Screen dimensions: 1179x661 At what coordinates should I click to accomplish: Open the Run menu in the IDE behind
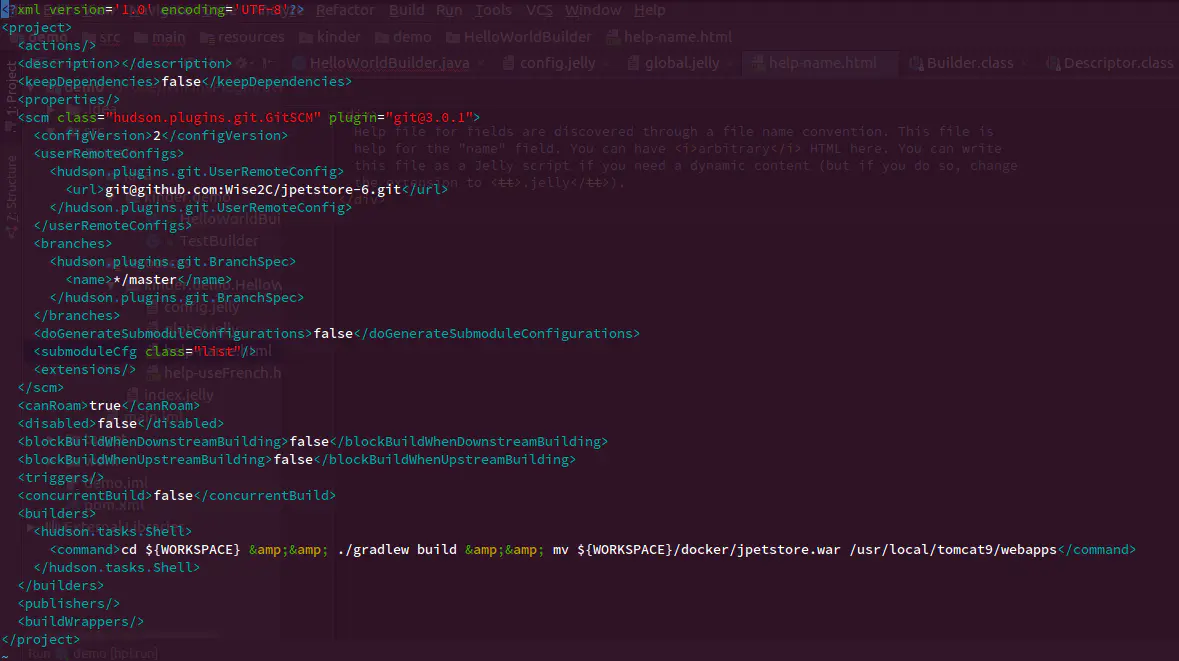[449, 10]
